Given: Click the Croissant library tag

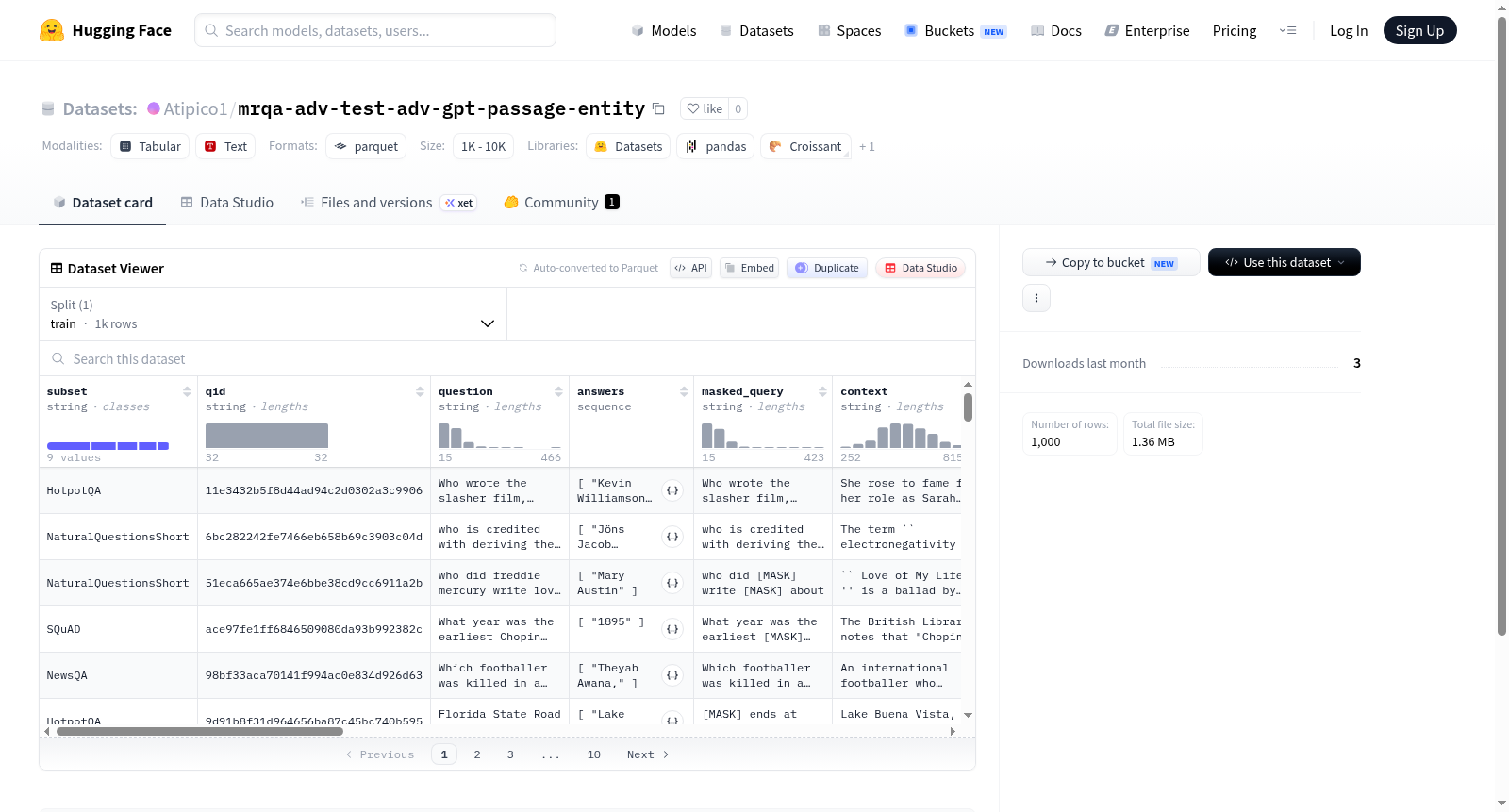Looking at the screenshot, I should click(805, 146).
